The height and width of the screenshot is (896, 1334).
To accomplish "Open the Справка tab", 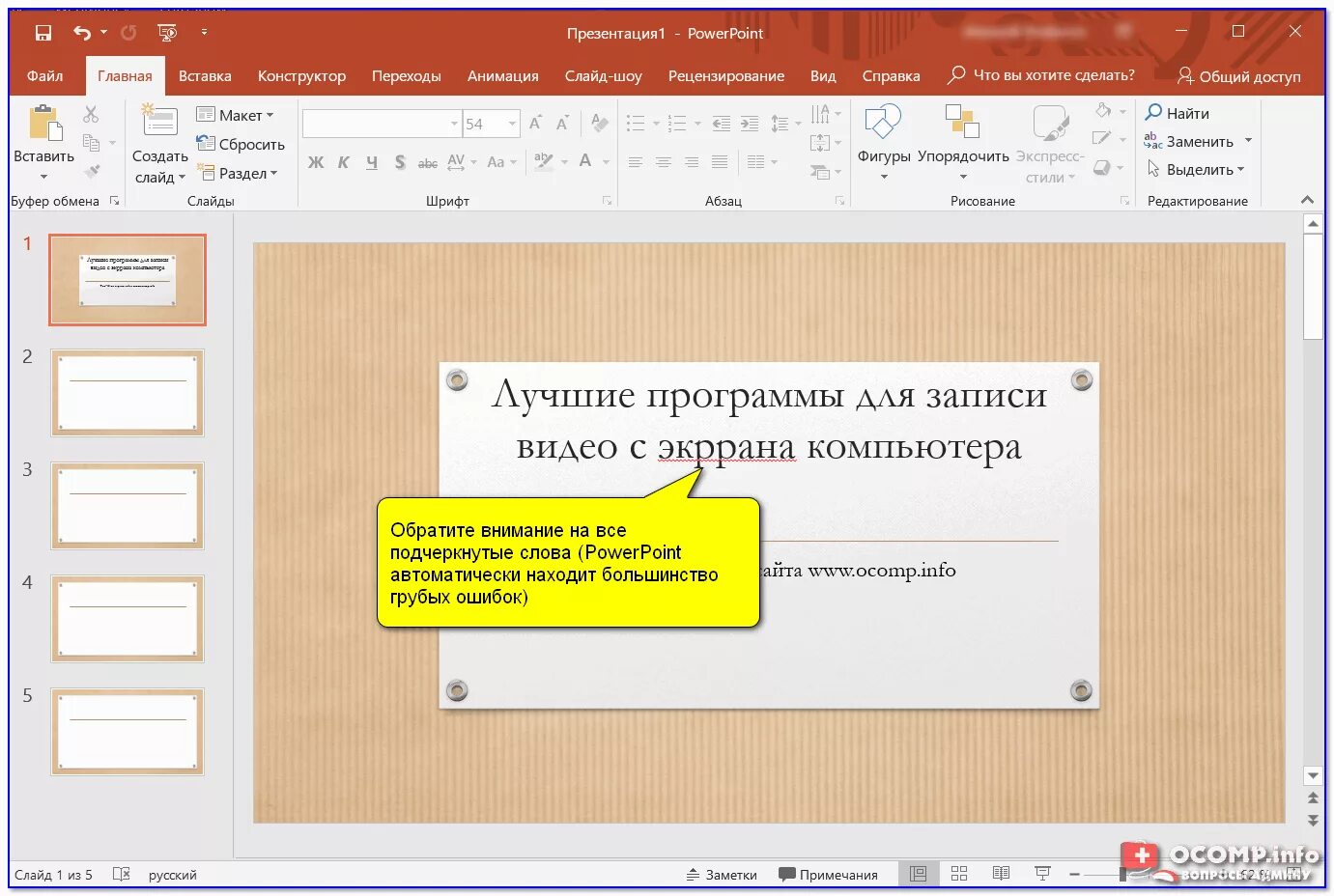I will point(891,76).
